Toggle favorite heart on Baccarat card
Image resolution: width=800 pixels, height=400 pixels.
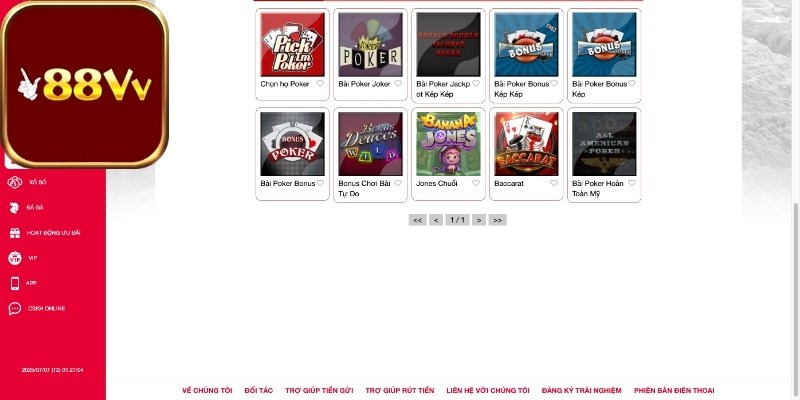coord(554,183)
